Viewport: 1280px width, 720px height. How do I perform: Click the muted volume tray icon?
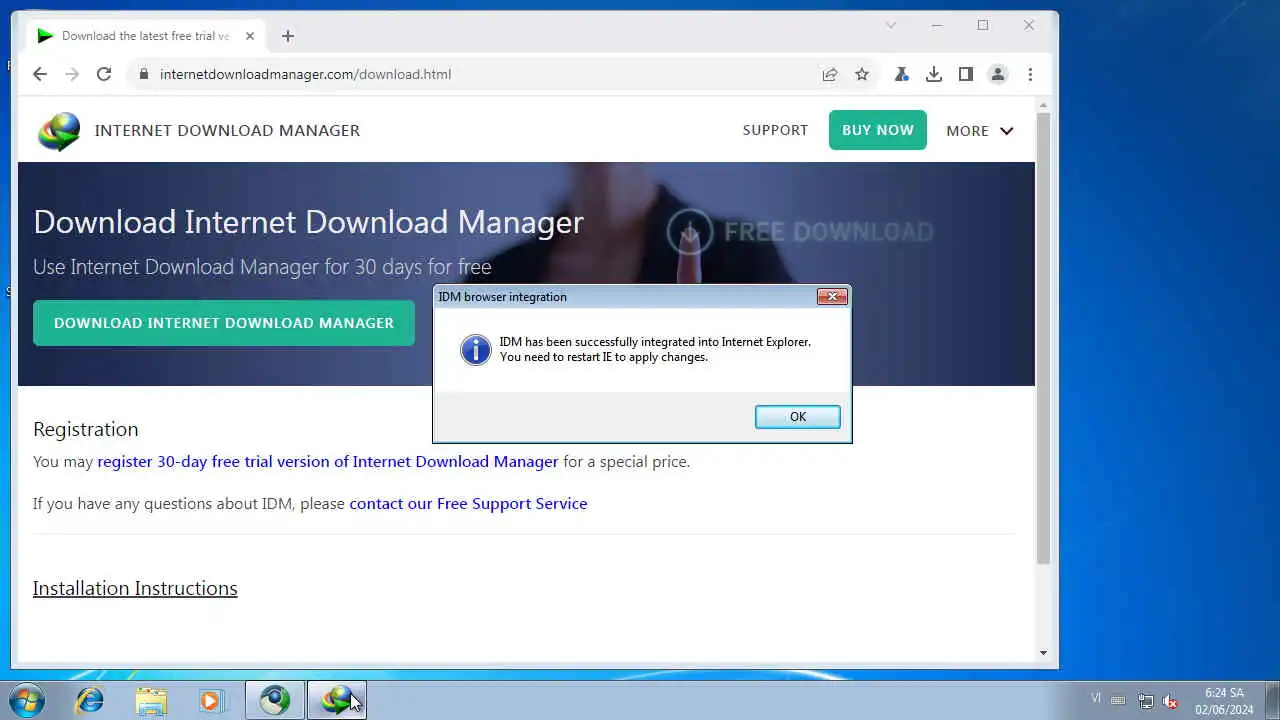click(1170, 701)
